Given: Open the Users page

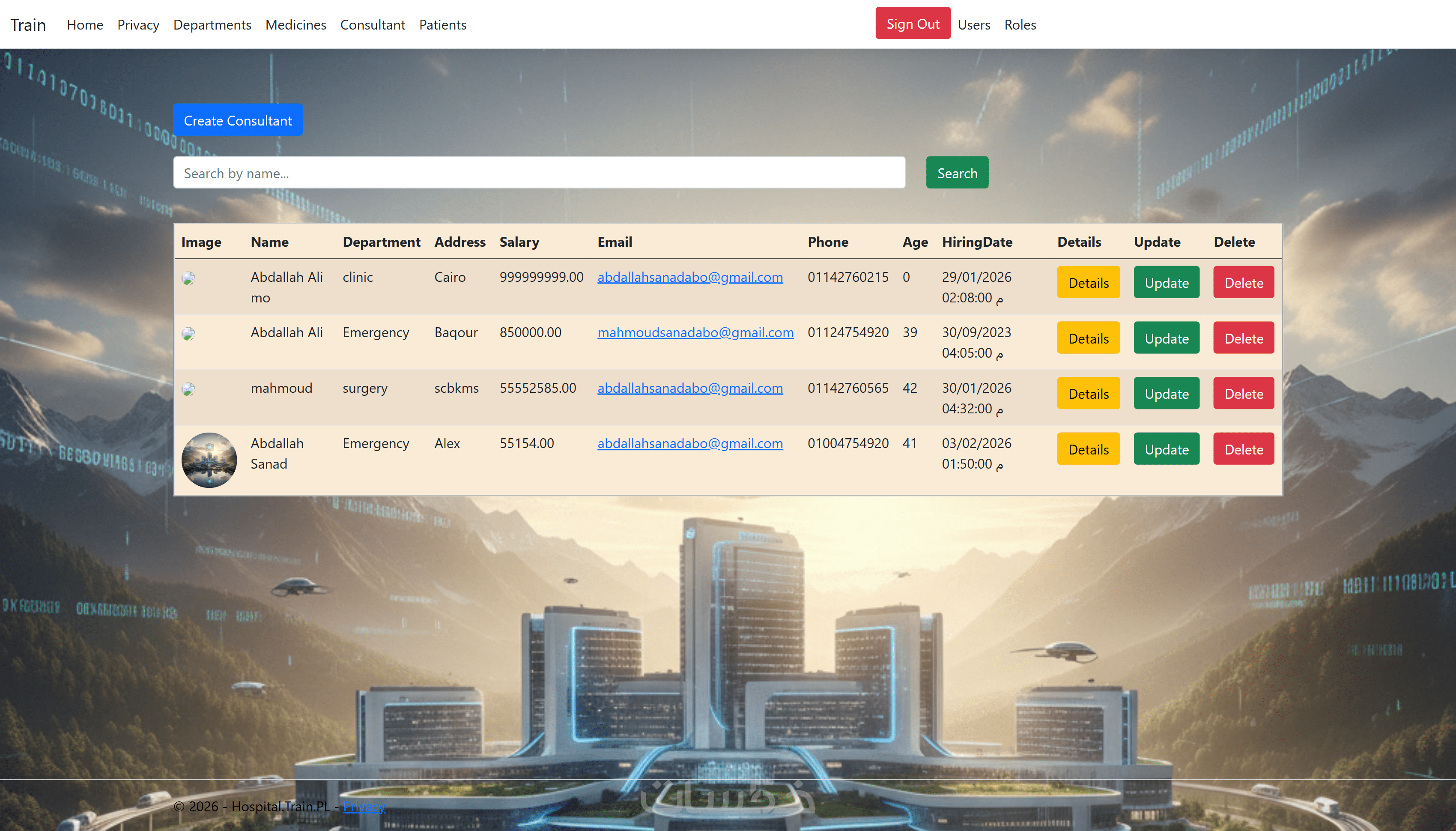Looking at the screenshot, I should (973, 25).
